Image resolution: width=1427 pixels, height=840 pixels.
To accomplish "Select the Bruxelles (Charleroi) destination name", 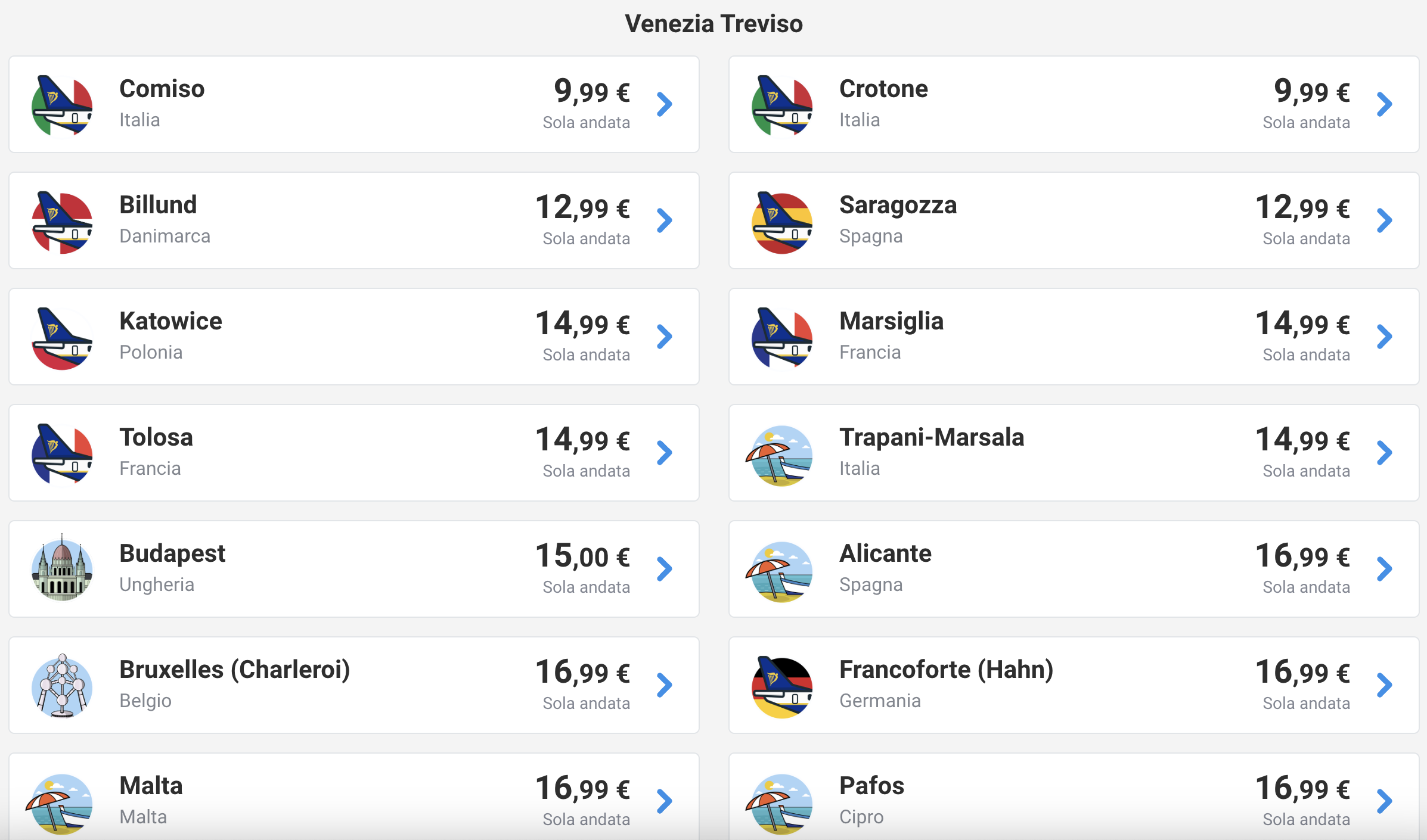I will [235, 670].
